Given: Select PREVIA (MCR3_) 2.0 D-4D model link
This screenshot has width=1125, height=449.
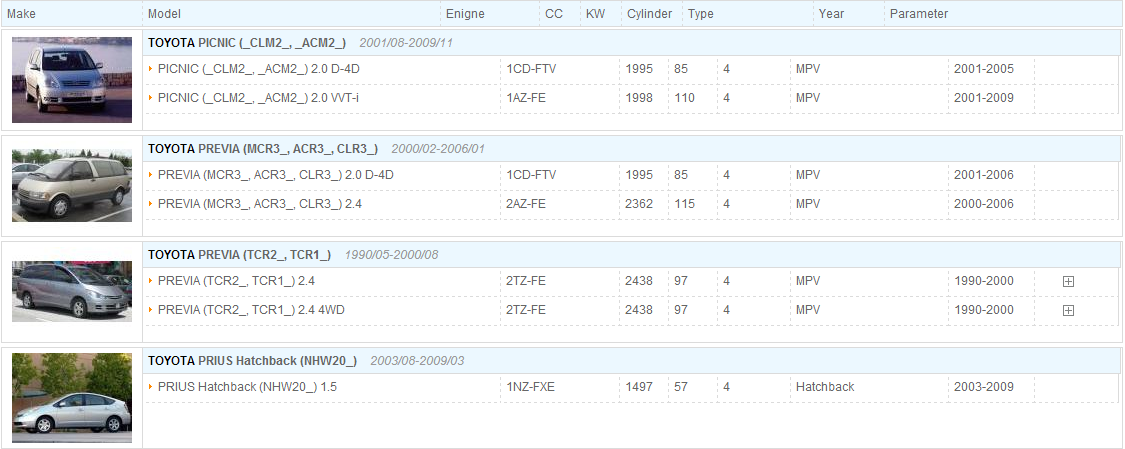Looking at the screenshot, I should pyautogui.click(x=276, y=175).
